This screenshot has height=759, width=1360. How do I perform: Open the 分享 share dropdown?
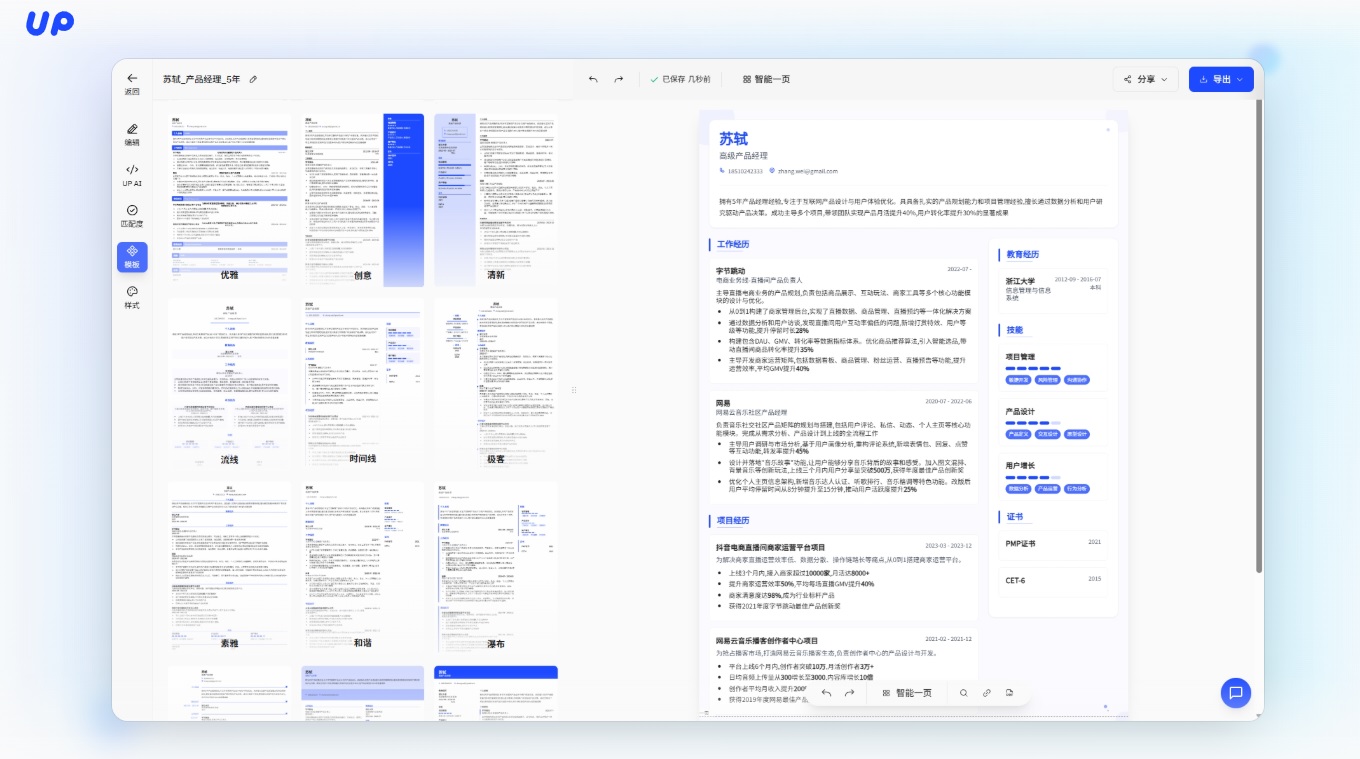(1145, 79)
